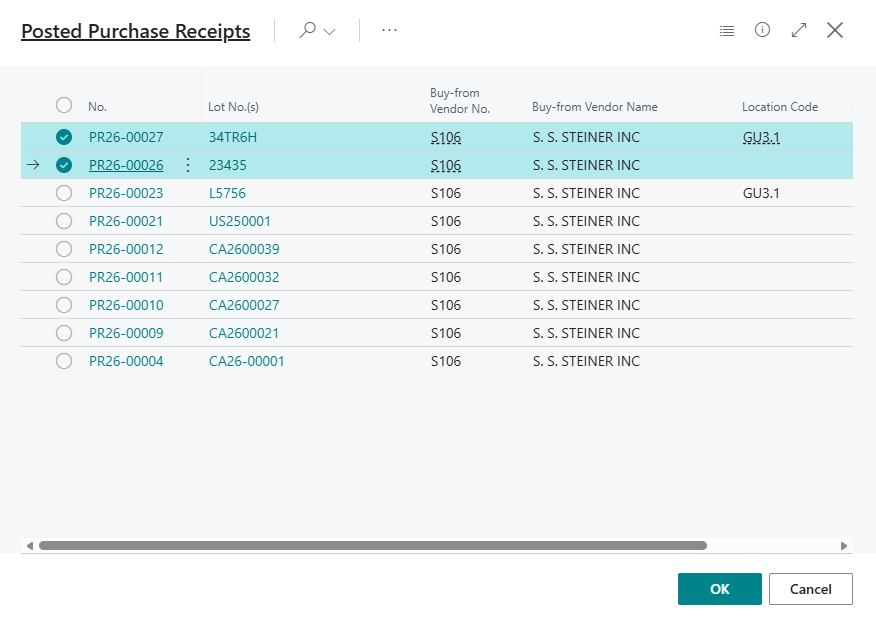Viewport: 876px width, 622px height.
Task: Show the information FactBox icon
Action: click(x=762, y=30)
